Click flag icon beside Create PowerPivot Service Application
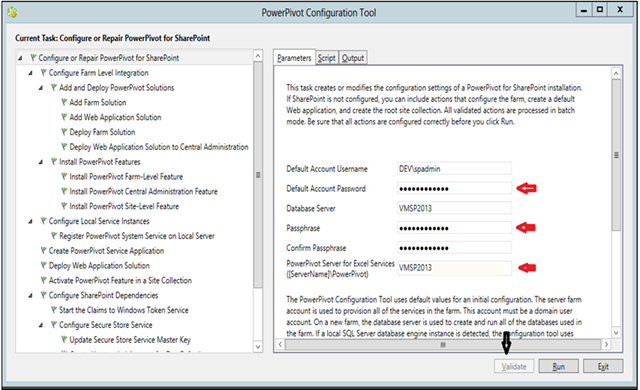640x390 pixels. 43,250
